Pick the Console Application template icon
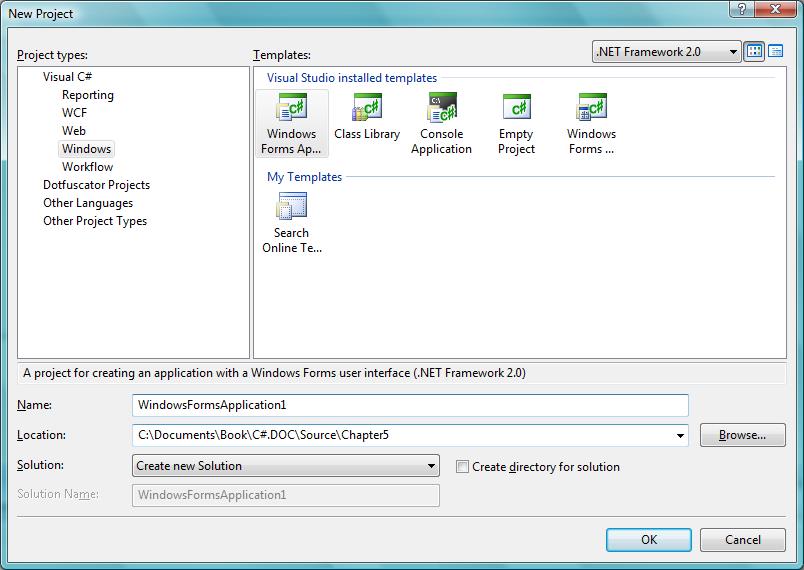The image size is (804, 570). point(441,108)
